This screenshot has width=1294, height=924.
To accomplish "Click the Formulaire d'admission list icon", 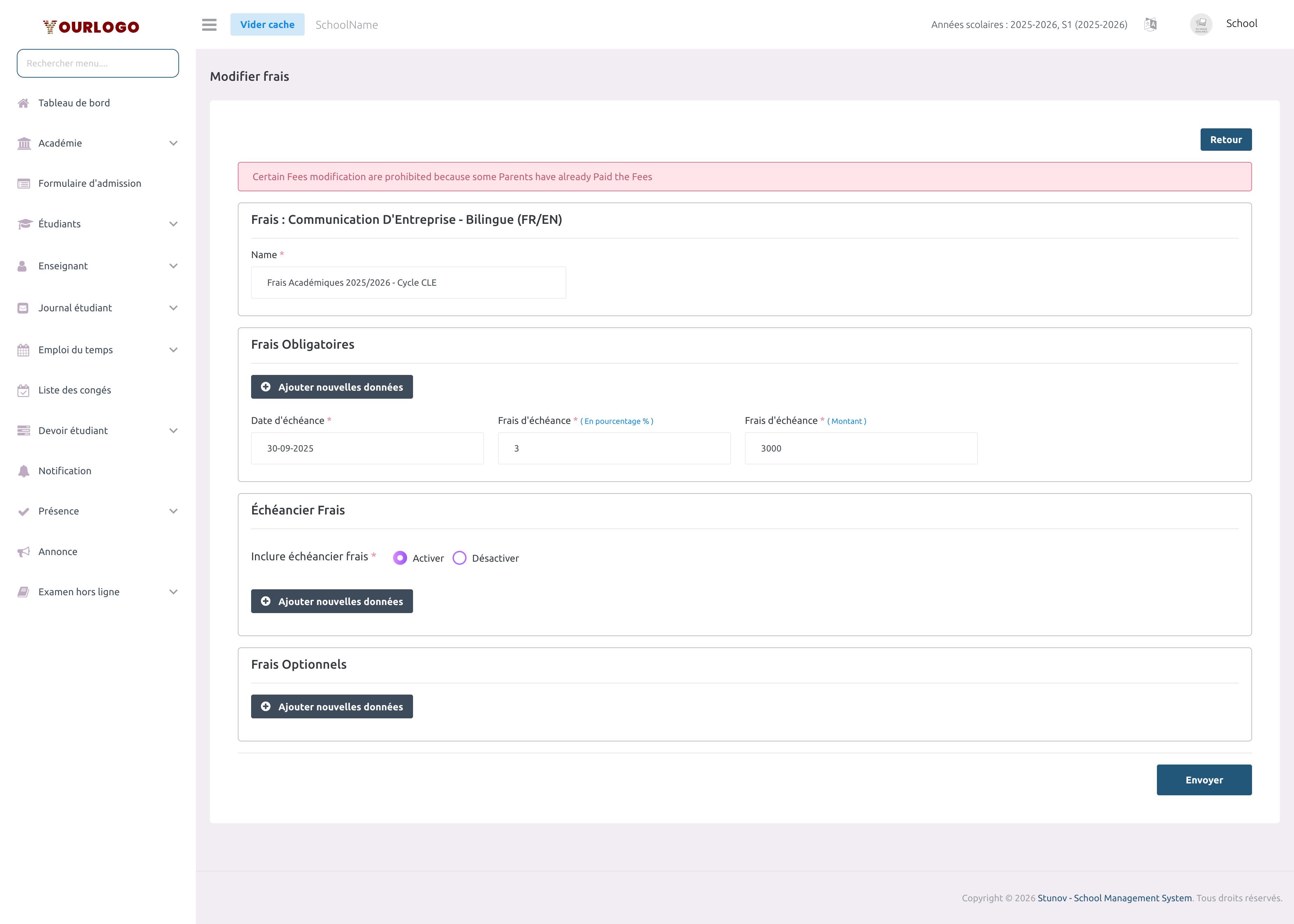I will [23, 183].
